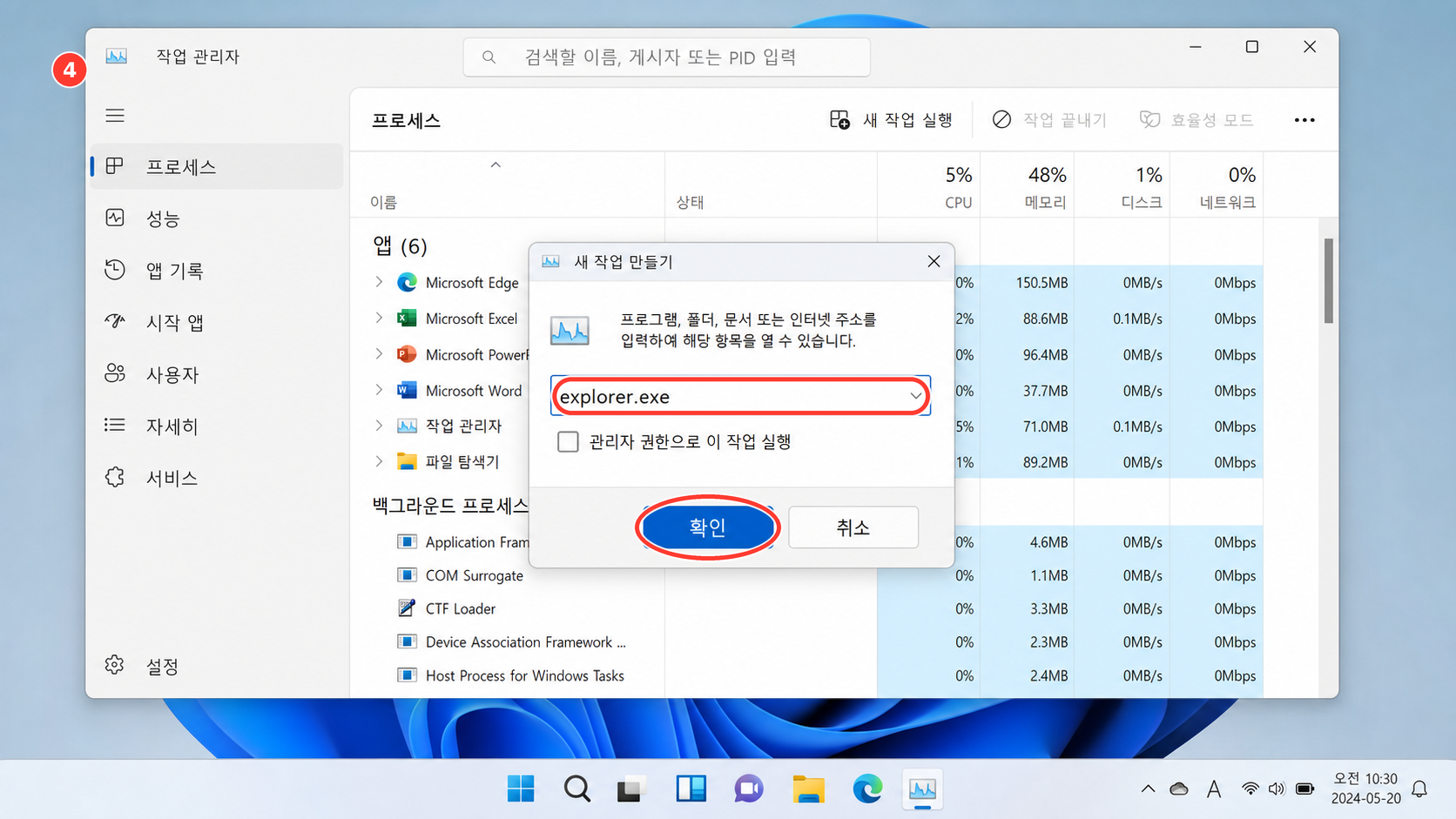Select the 프로세스 sidebar tab

pyautogui.click(x=217, y=166)
